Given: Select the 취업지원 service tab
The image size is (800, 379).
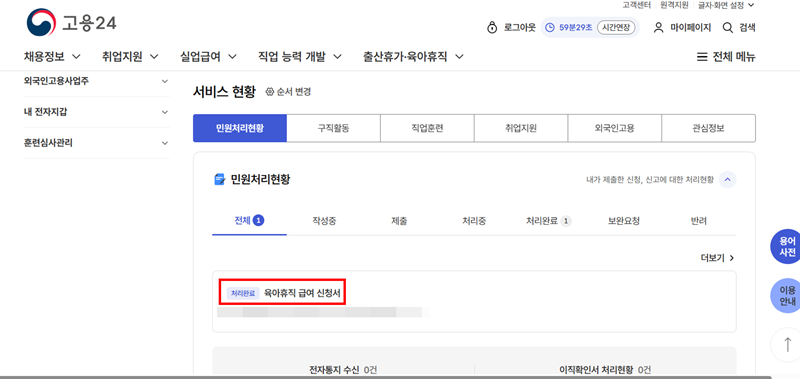Looking at the screenshot, I should pyautogui.click(x=521, y=128).
